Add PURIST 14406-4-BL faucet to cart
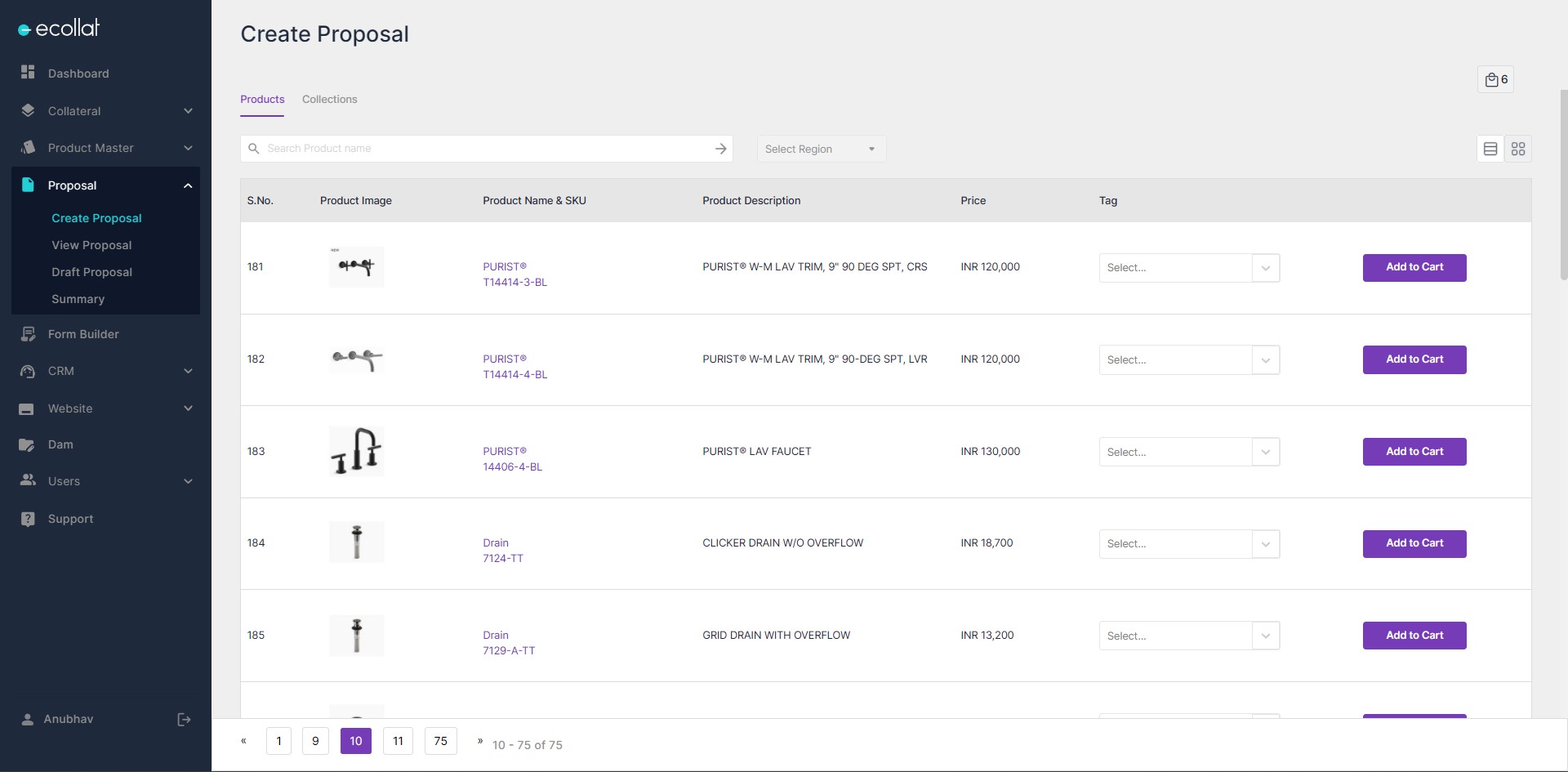1568x772 pixels. 1414,452
